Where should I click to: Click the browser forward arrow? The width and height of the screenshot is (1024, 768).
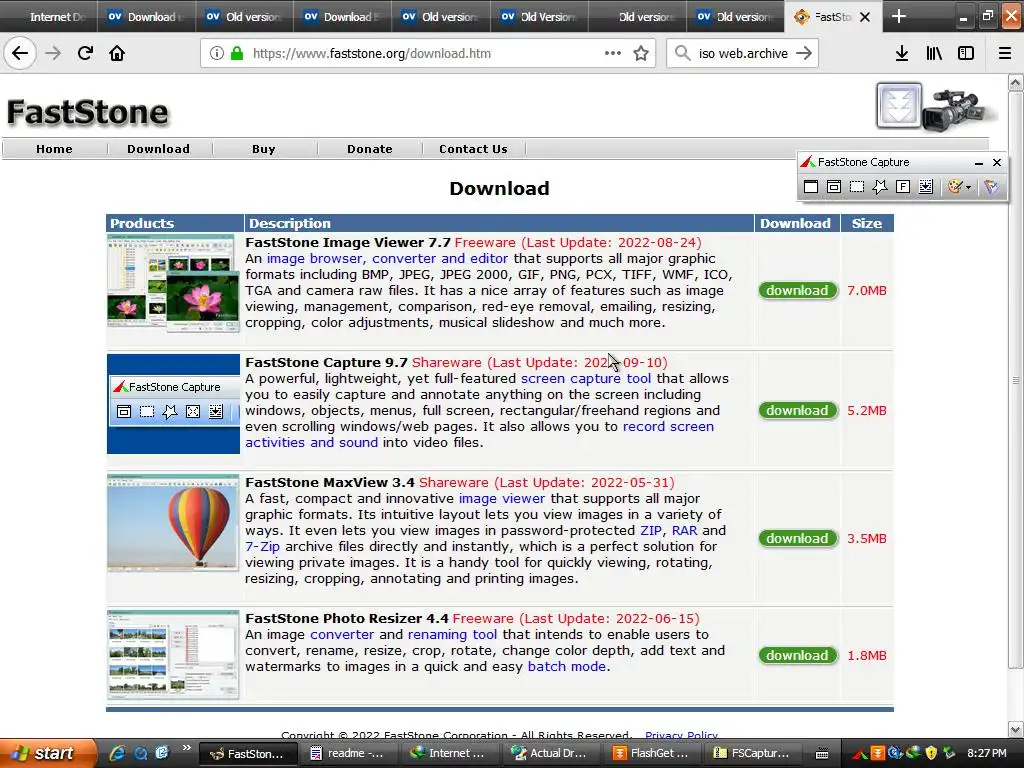click(x=53, y=53)
